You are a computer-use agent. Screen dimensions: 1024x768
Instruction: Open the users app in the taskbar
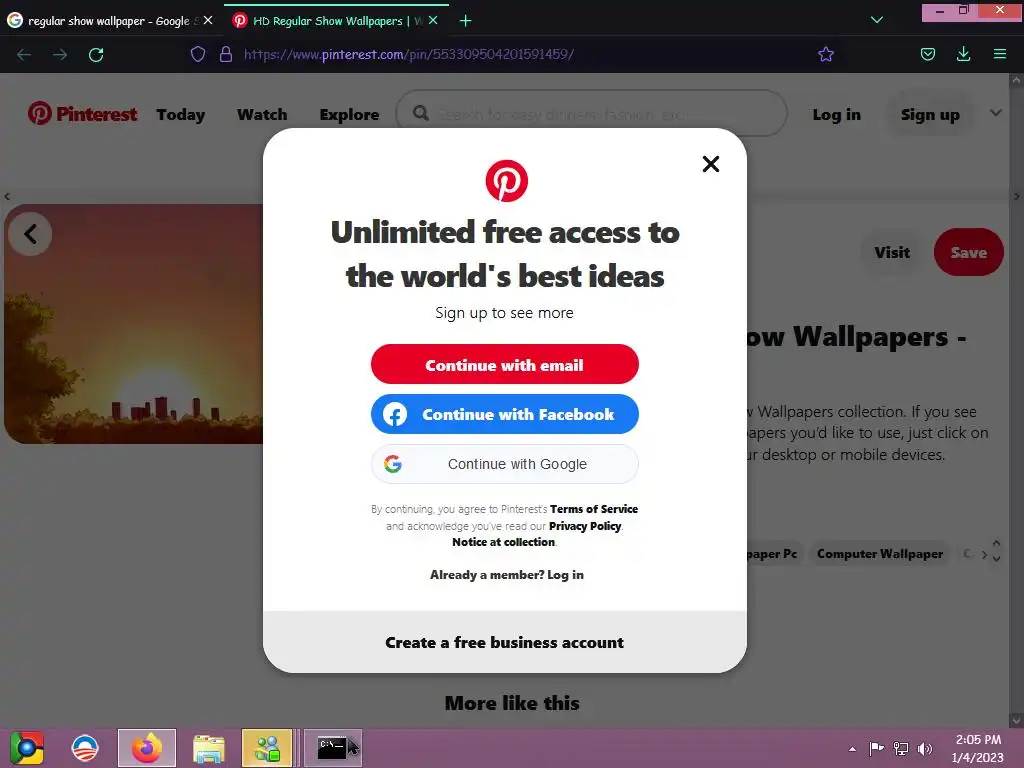[267, 748]
